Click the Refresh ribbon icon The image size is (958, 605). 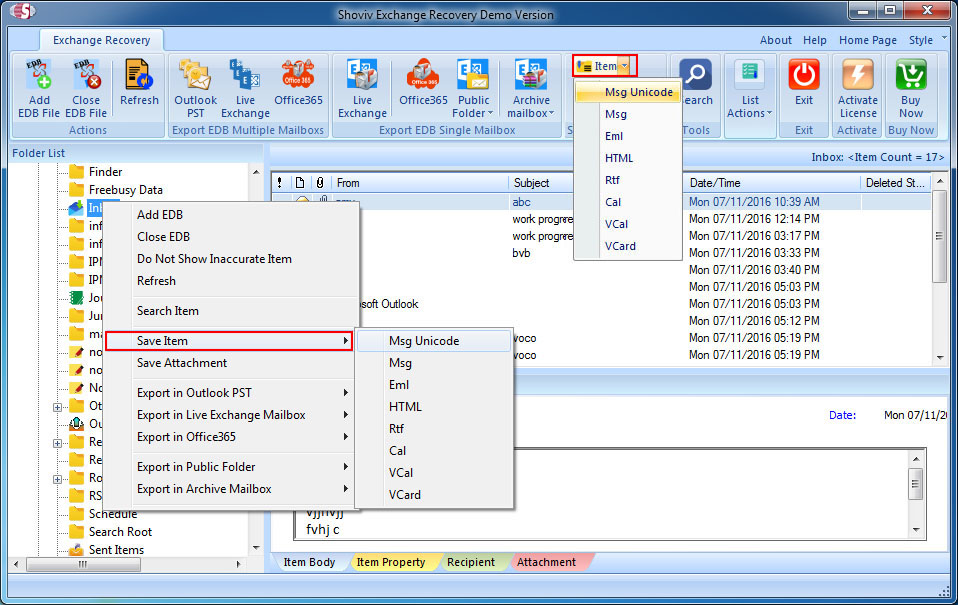pos(138,76)
